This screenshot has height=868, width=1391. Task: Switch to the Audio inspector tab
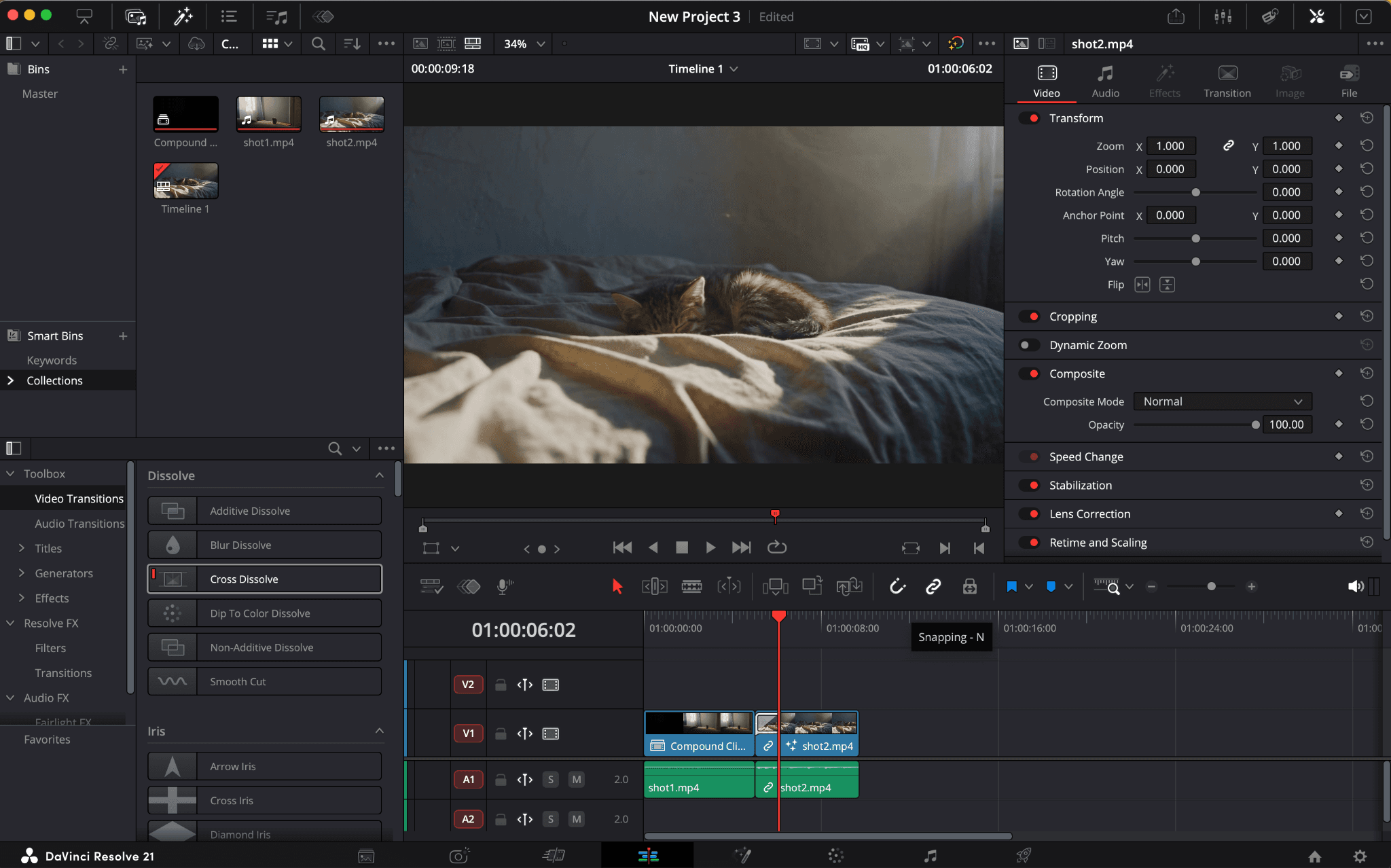[x=1105, y=81]
